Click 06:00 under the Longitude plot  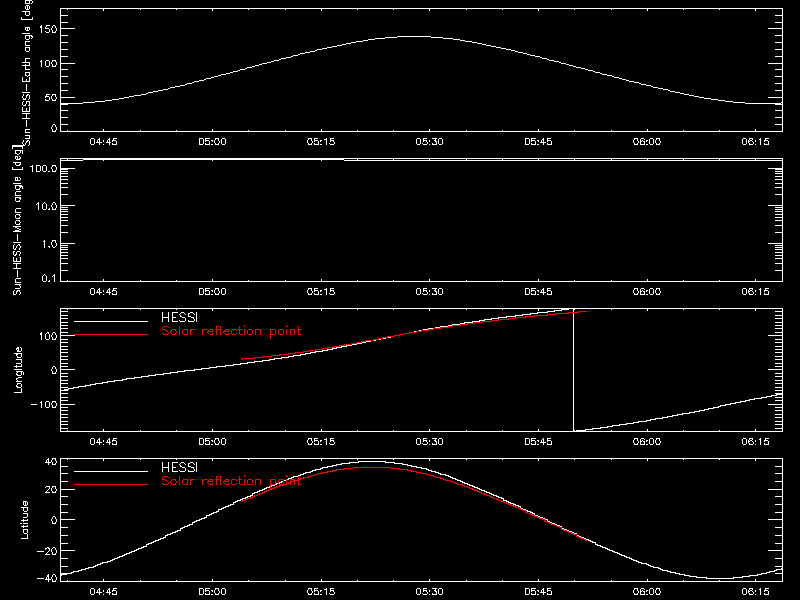tap(647, 442)
